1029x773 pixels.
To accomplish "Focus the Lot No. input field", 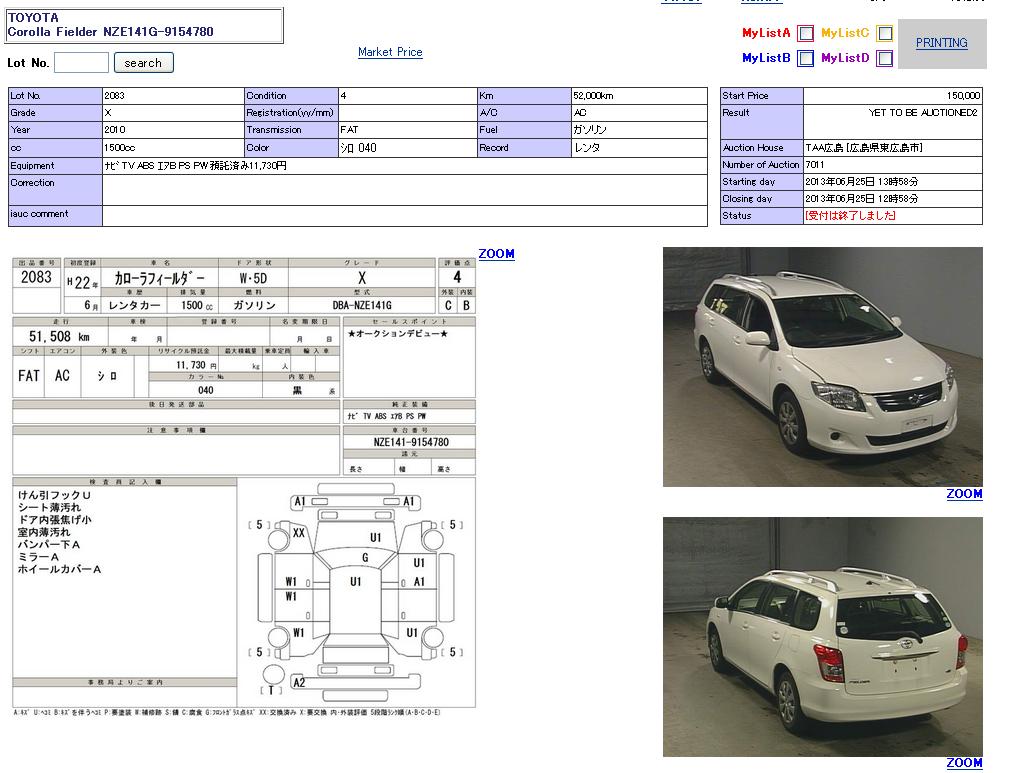I will click(81, 63).
